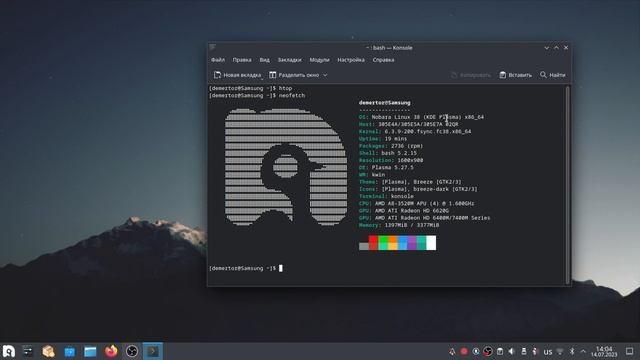Open the Bluetooth tray icon

pyautogui.click(x=572, y=351)
